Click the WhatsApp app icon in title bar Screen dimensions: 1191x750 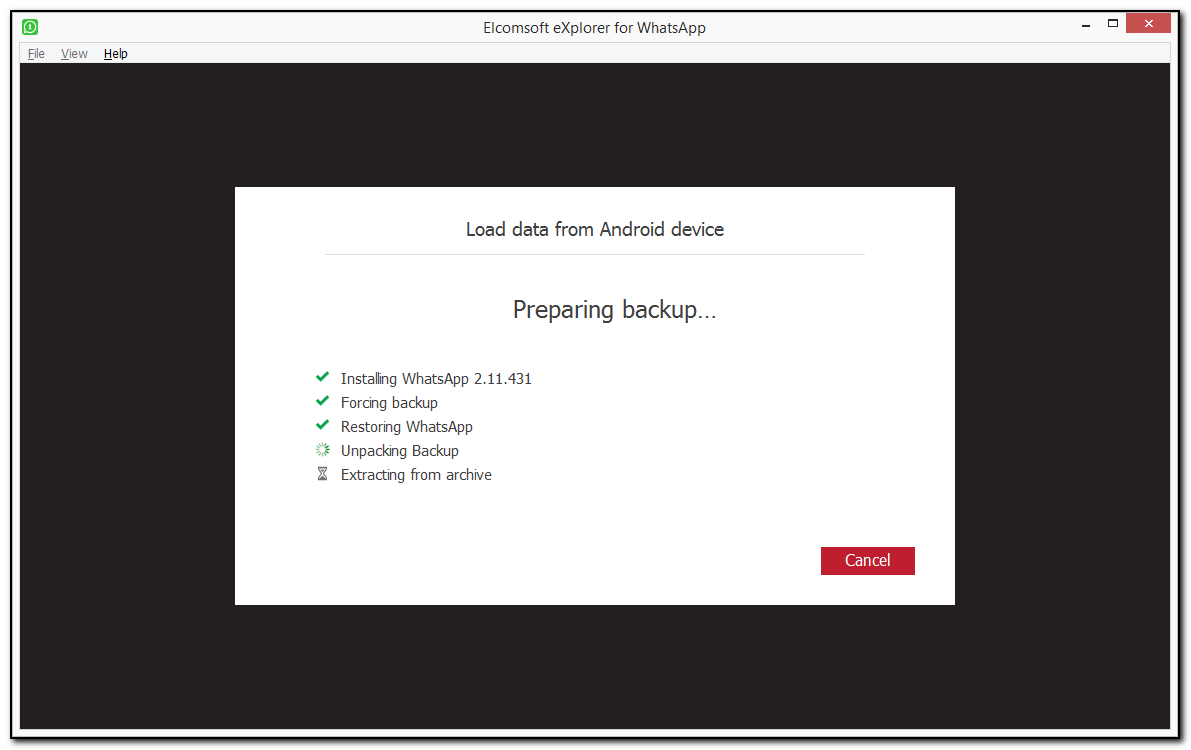(x=30, y=25)
